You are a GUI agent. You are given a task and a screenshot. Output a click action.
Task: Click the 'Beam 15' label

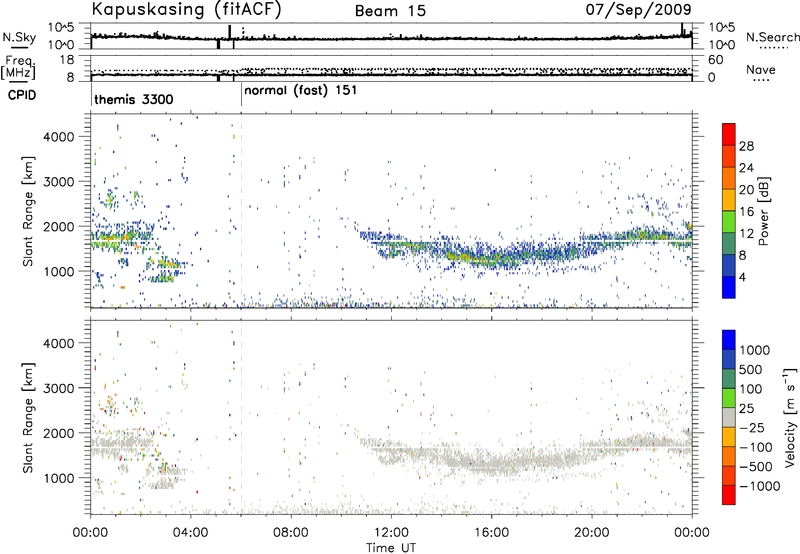pos(390,11)
